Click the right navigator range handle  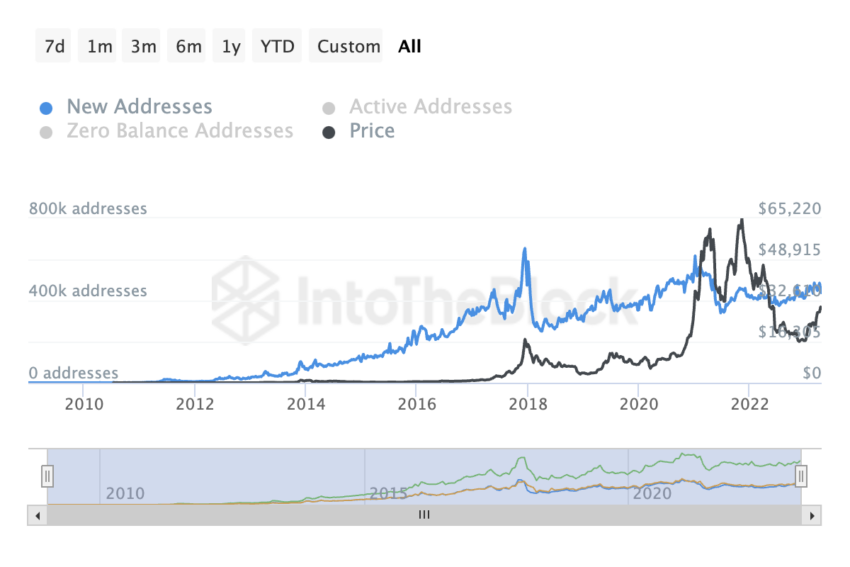(x=802, y=477)
